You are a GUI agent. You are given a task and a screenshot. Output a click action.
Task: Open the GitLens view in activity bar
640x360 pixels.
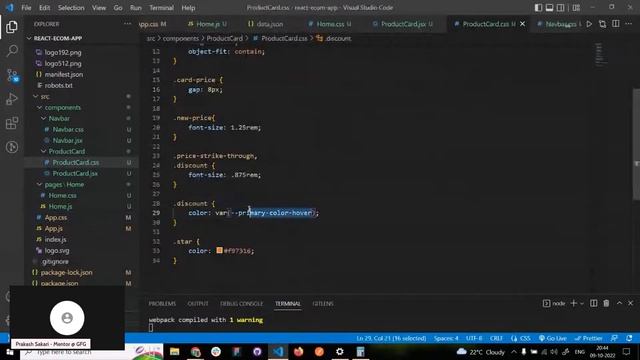point(12,147)
